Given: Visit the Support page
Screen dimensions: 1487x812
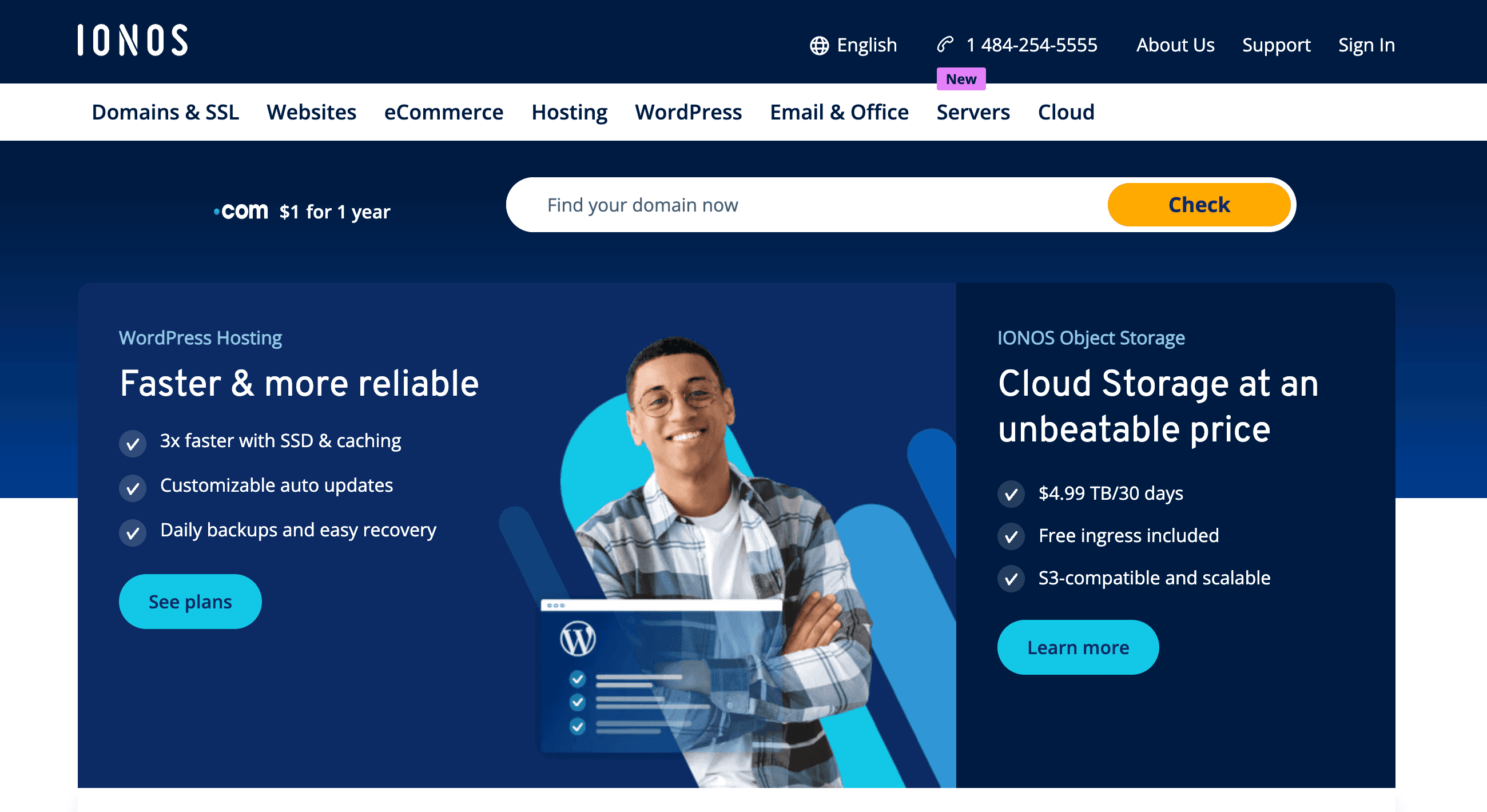Looking at the screenshot, I should tap(1277, 45).
